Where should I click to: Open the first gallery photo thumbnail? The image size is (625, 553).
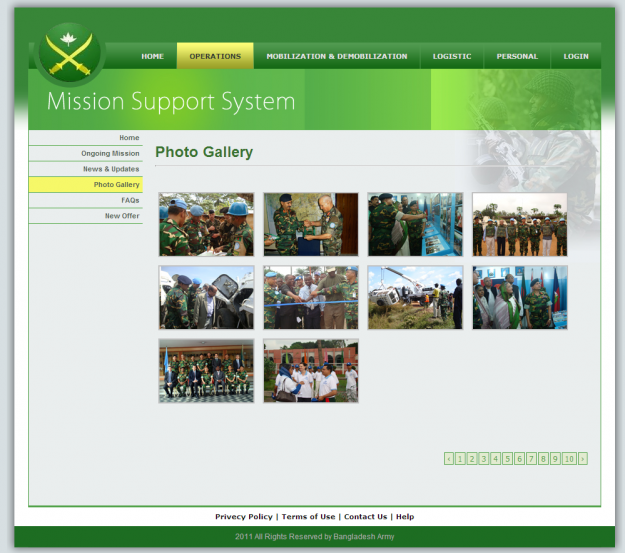coord(206,224)
